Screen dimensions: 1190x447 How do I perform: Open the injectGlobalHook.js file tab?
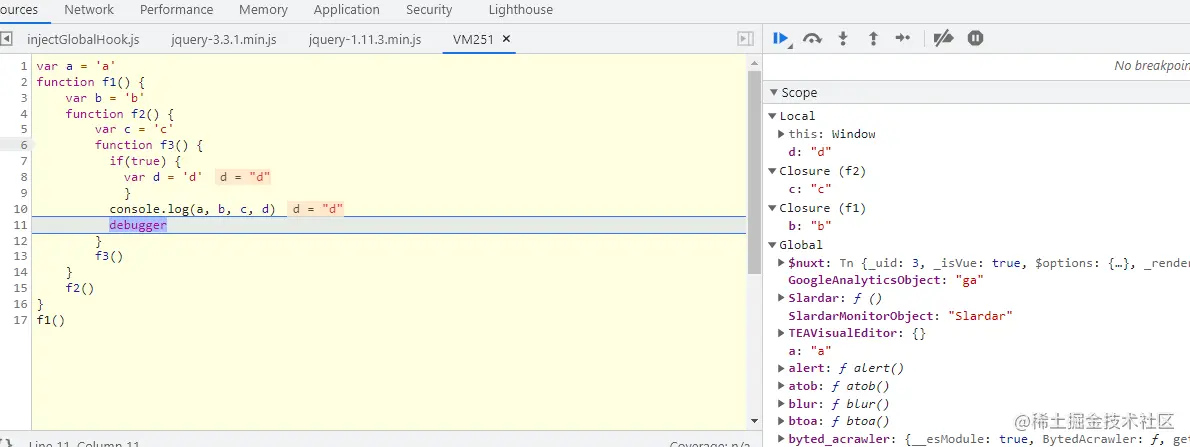[83, 39]
